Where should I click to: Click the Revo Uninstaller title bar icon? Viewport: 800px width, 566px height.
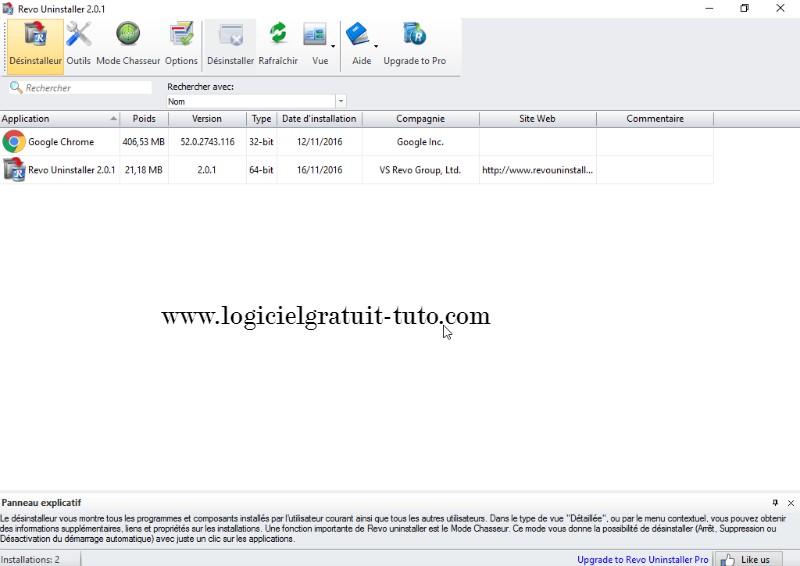pos(8,9)
